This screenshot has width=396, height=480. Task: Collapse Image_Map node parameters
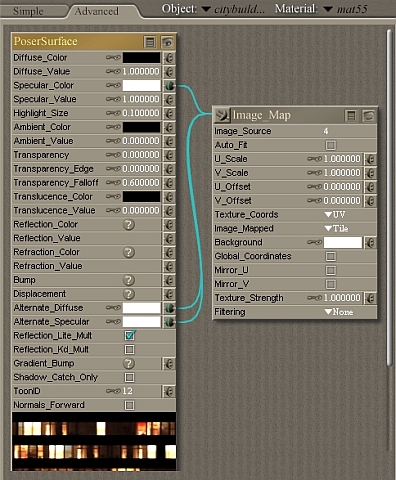pyautogui.click(x=351, y=116)
